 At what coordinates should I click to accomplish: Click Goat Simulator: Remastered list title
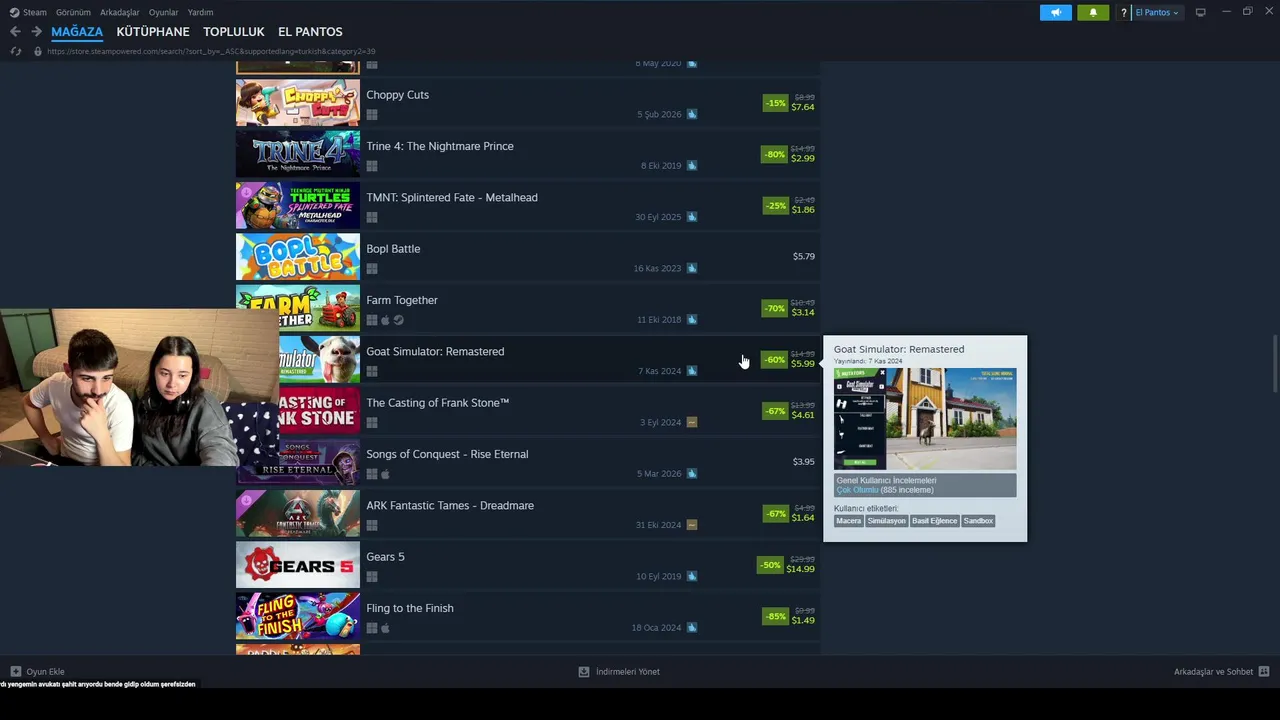click(x=435, y=351)
